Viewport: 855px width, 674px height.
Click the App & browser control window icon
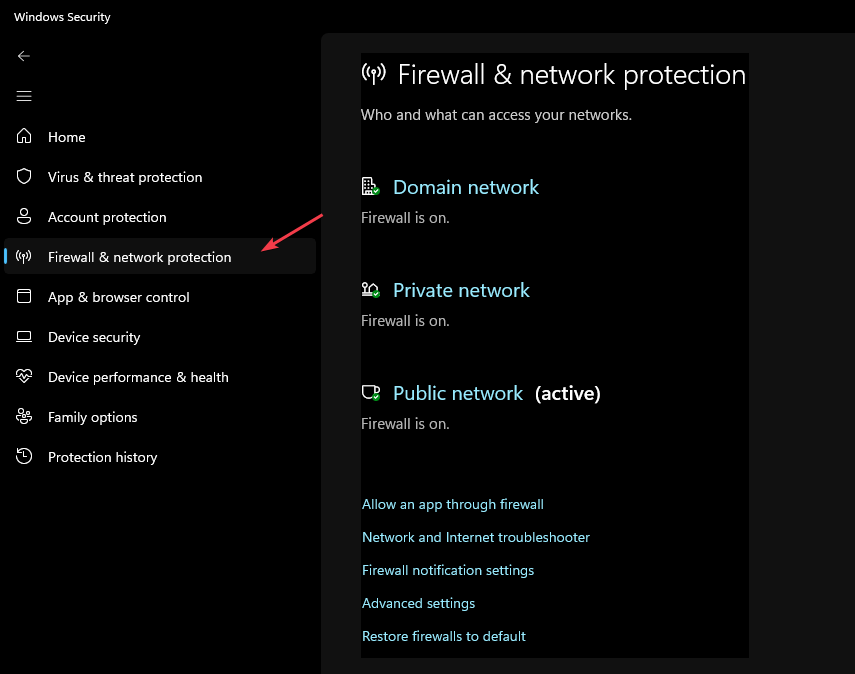coord(24,296)
